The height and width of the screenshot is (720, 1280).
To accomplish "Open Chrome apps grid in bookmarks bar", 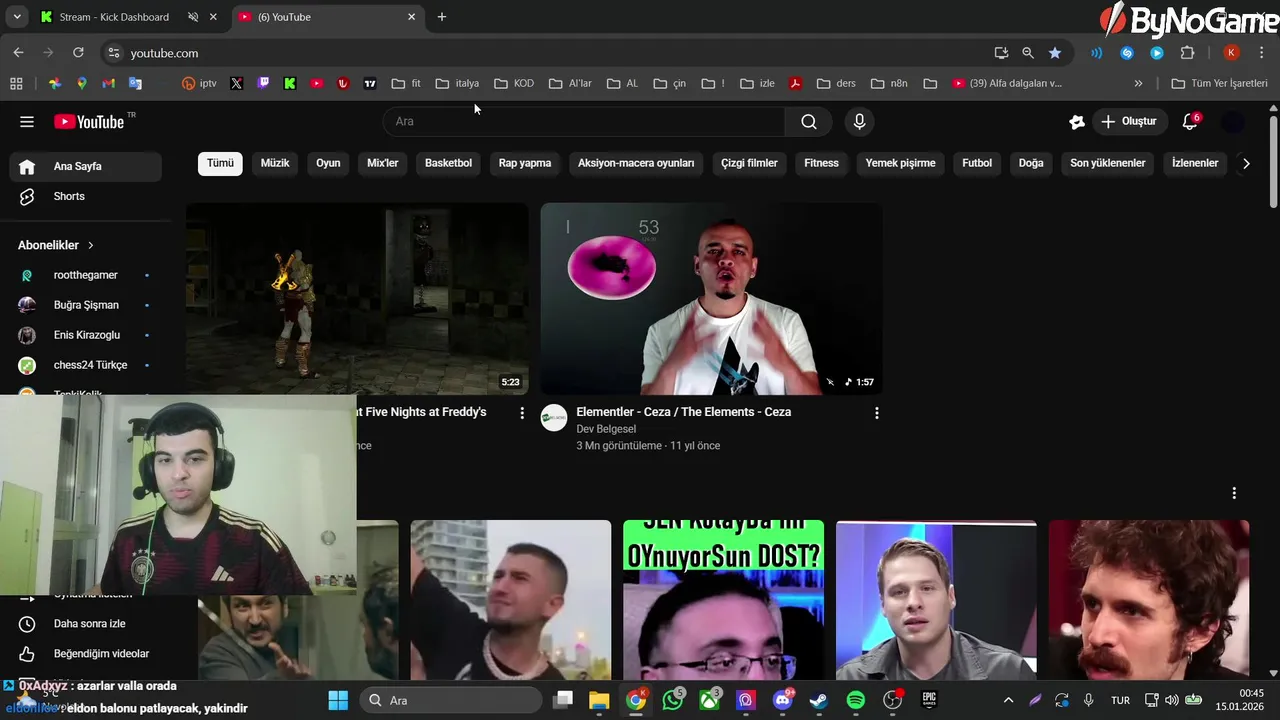I will pyautogui.click(x=16, y=84).
